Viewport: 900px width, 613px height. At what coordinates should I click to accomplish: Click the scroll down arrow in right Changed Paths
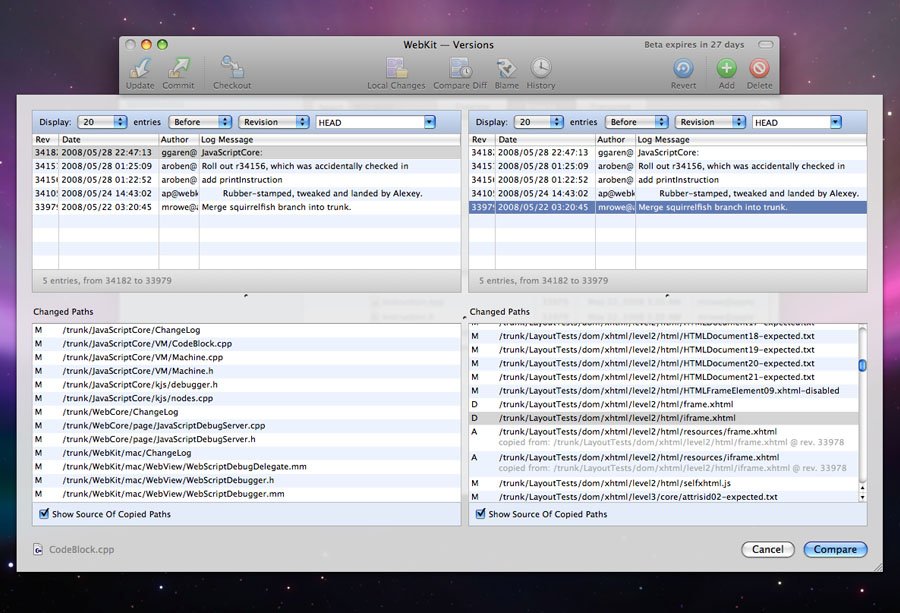click(x=862, y=497)
